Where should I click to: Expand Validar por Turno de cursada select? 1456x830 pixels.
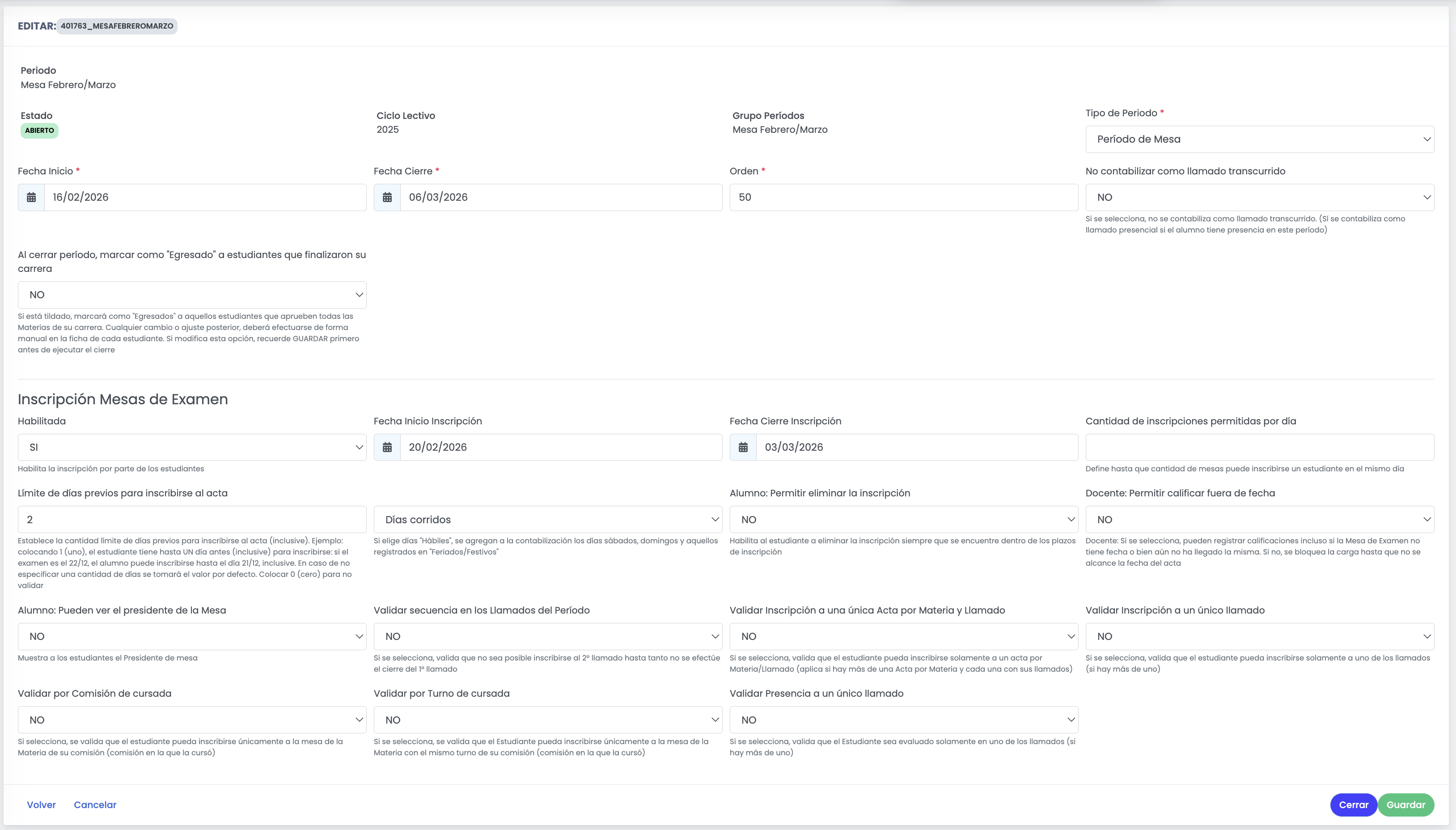pos(548,720)
